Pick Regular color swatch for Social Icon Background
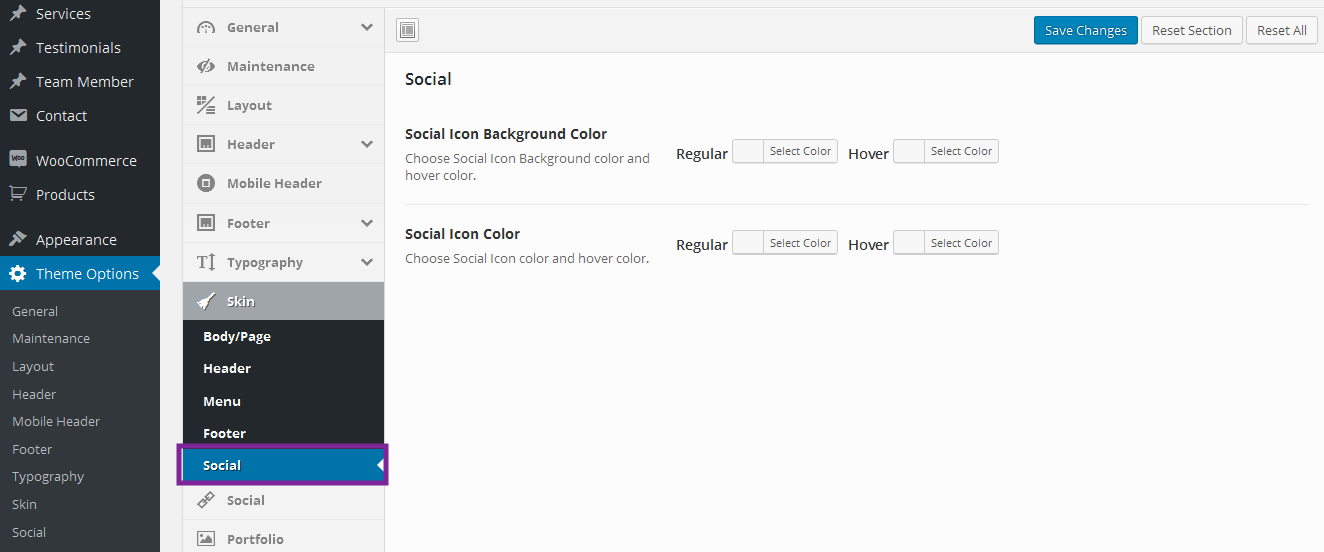 pos(748,151)
